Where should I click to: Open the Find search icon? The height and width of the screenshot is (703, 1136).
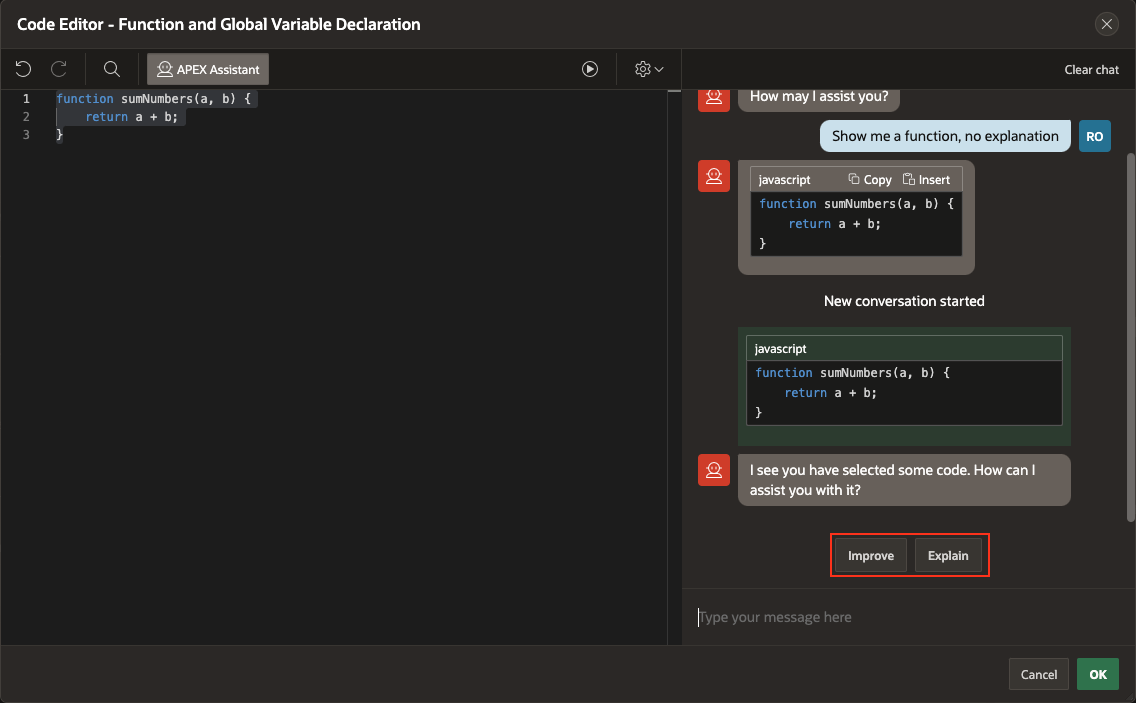(x=112, y=69)
